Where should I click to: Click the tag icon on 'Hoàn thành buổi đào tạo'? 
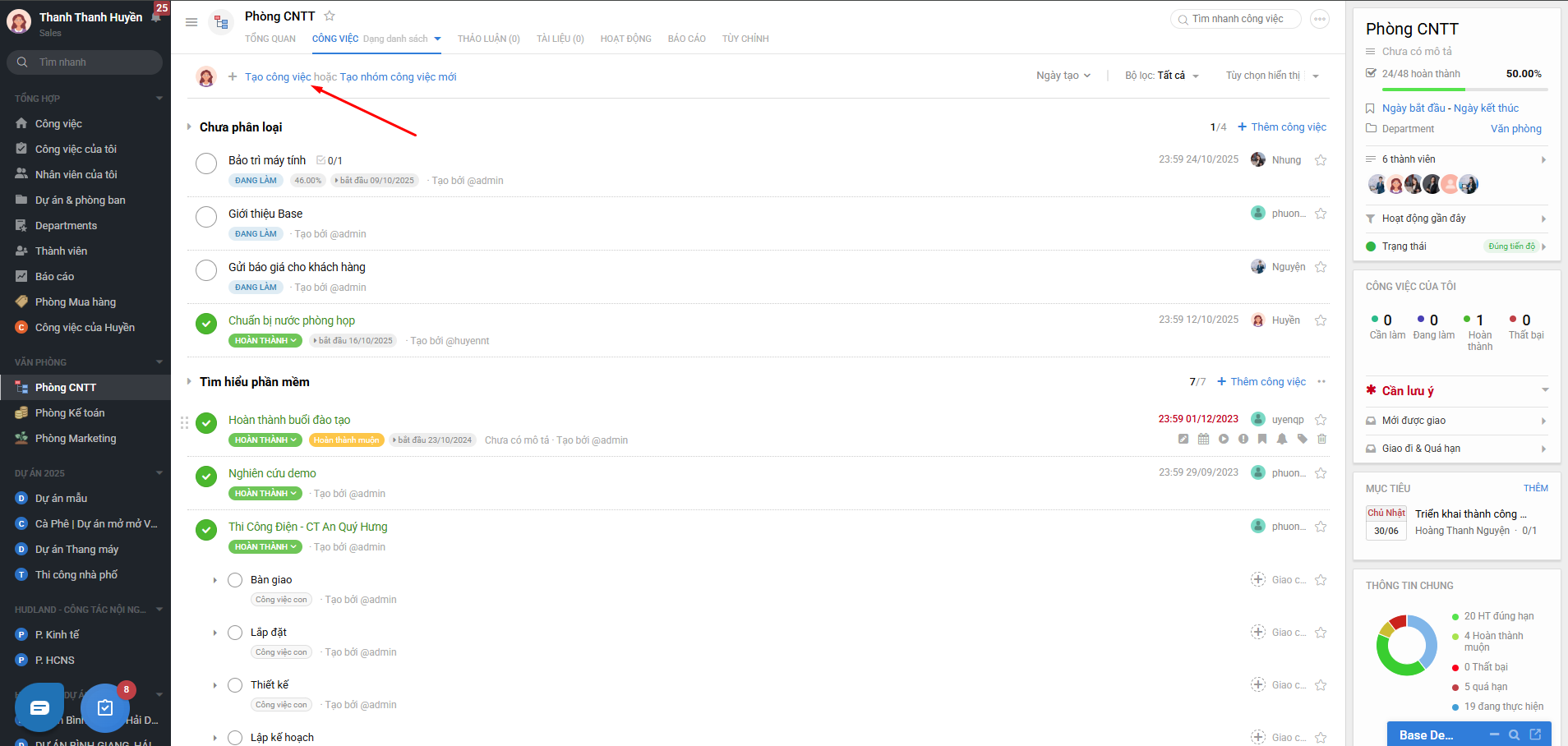[x=1302, y=439]
